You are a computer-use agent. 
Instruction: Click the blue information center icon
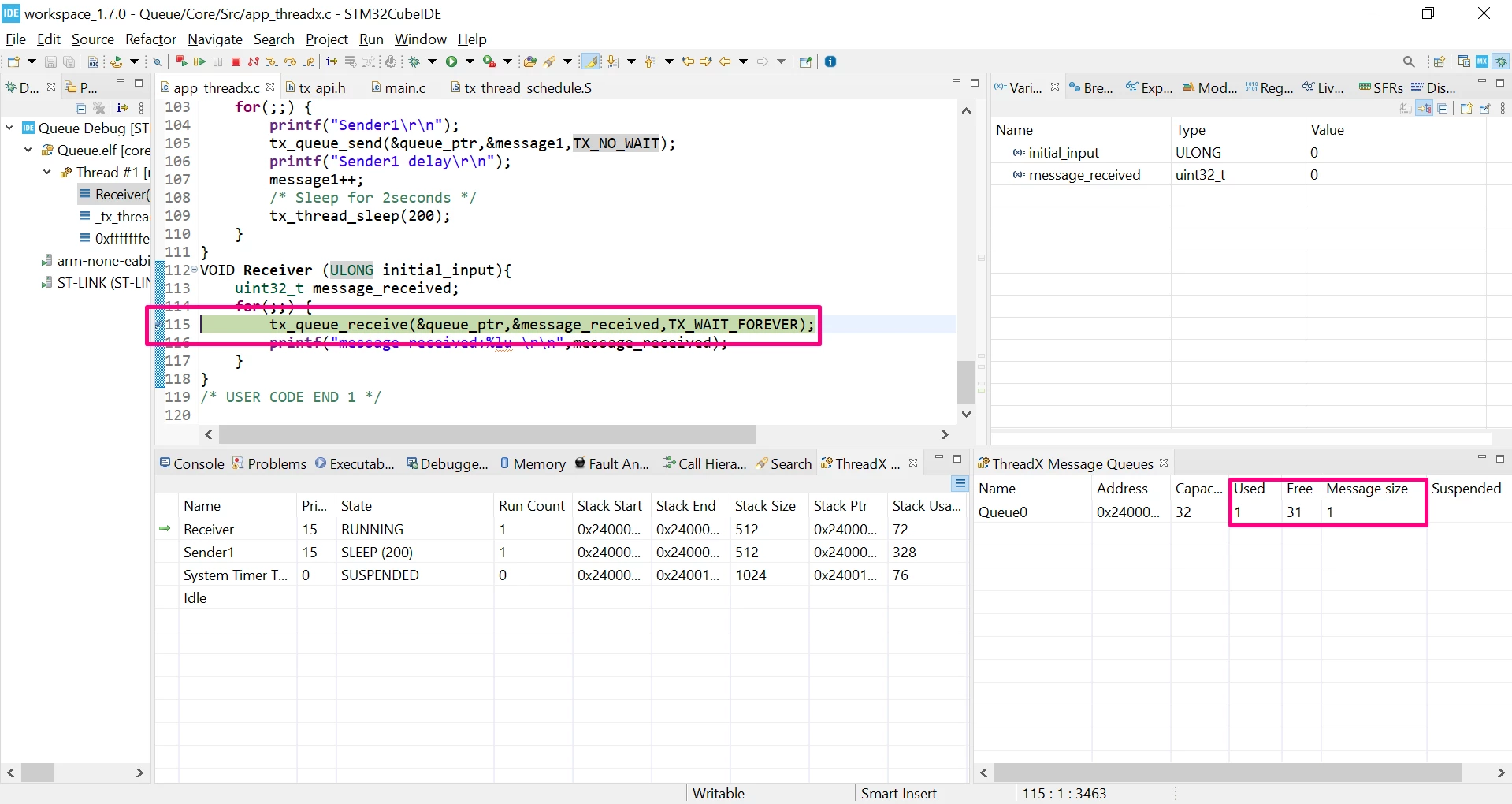(x=830, y=61)
